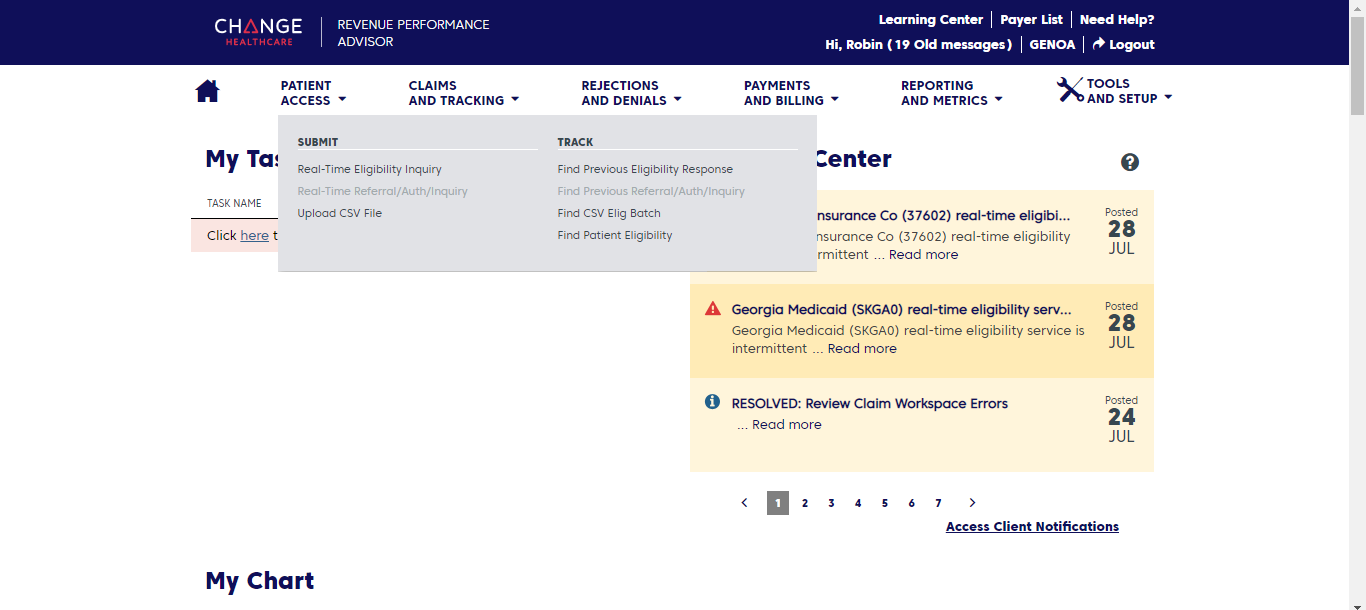Click the Change Healthcare logo
The height and width of the screenshot is (610, 1366).
258,32
